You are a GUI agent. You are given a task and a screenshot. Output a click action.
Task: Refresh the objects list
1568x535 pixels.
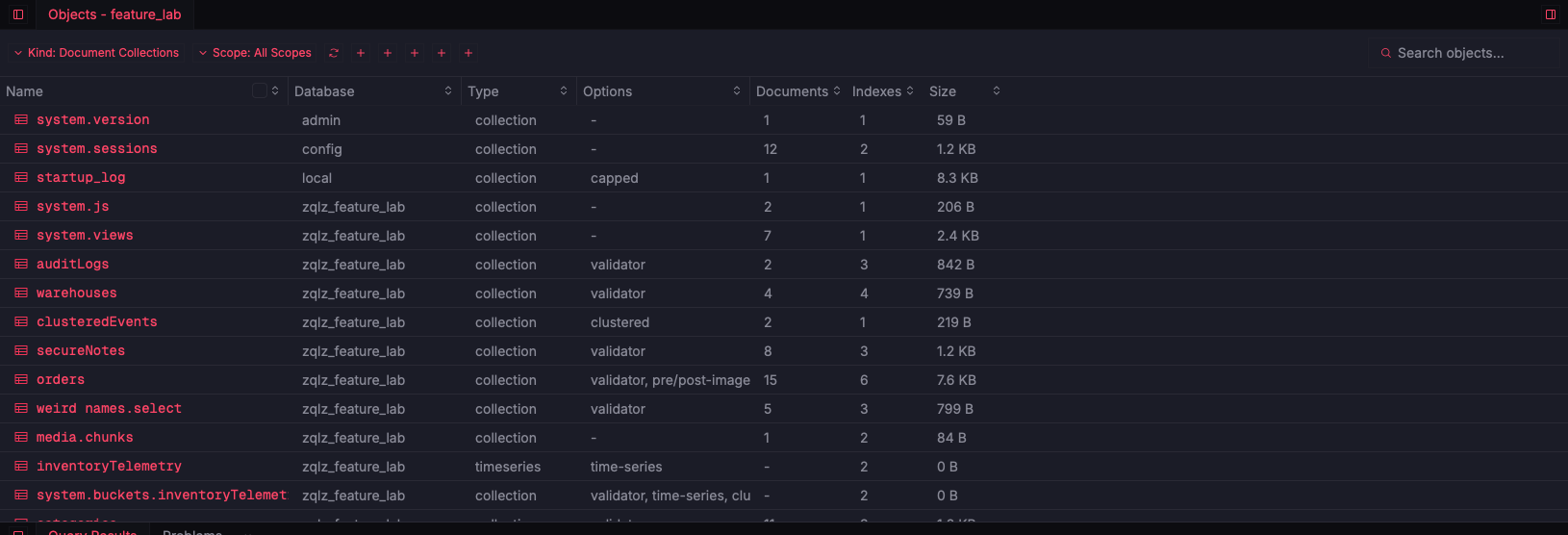tap(334, 53)
